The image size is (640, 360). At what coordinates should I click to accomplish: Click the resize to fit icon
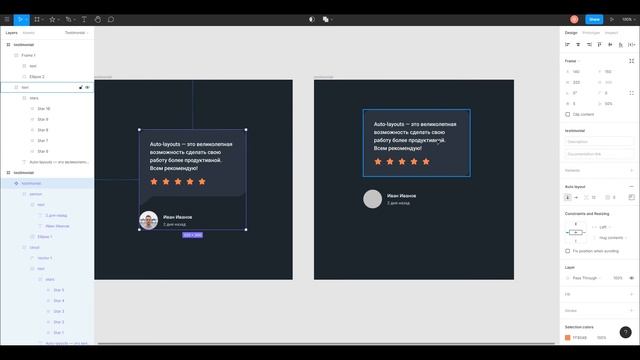tap(631, 61)
